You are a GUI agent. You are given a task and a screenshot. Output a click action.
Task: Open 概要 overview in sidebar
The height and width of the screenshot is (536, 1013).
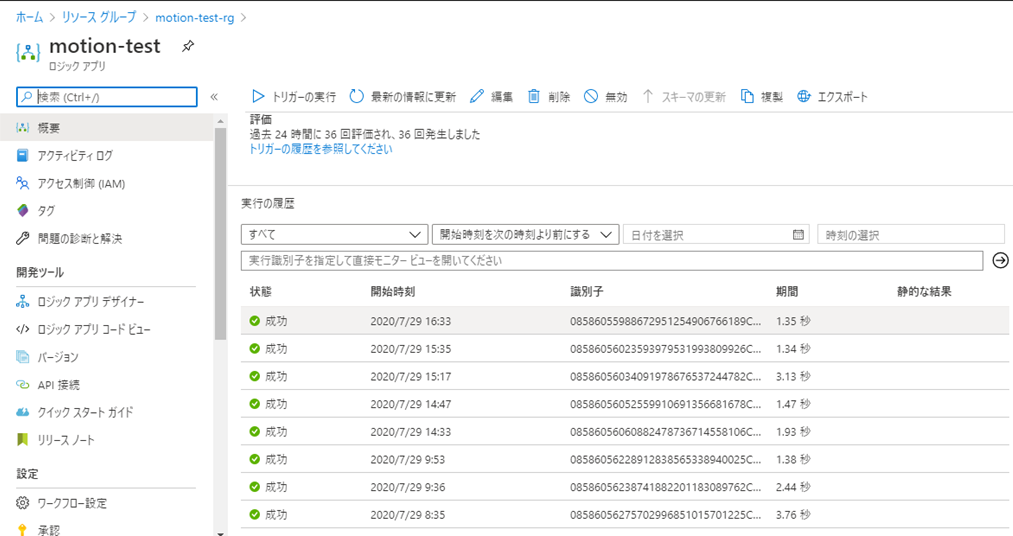tap(107, 128)
